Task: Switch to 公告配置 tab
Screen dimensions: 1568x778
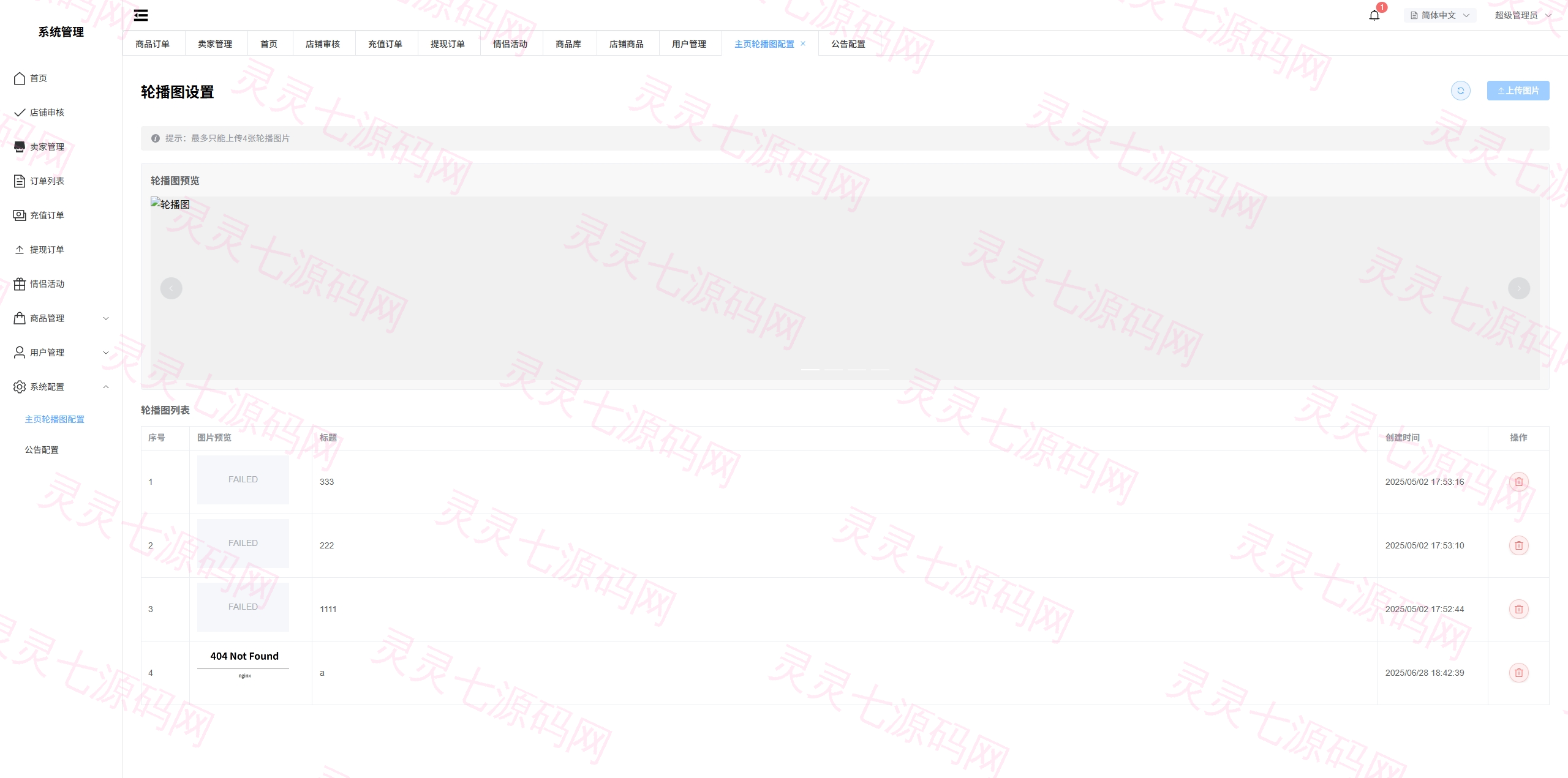Action: tap(848, 44)
